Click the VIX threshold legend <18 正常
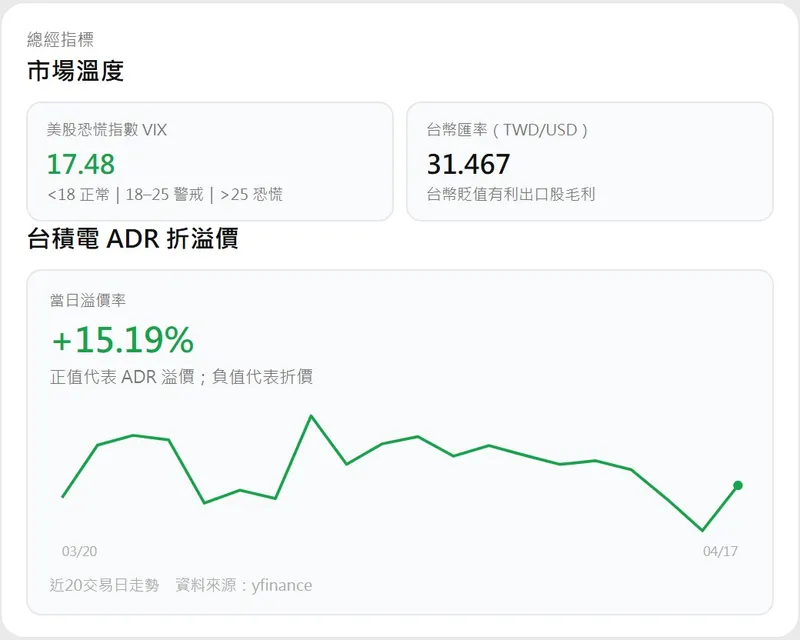800x640 pixels. 78,194
